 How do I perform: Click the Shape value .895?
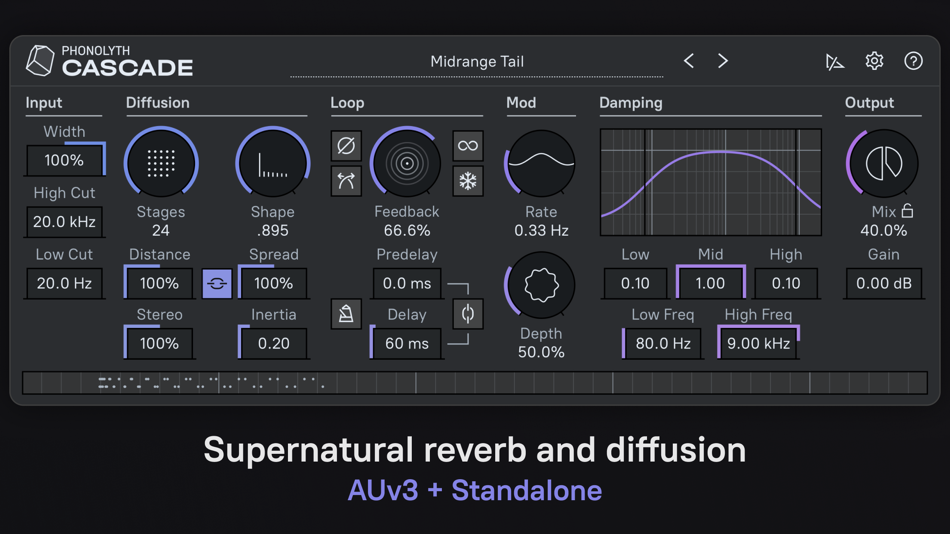tap(273, 230)
